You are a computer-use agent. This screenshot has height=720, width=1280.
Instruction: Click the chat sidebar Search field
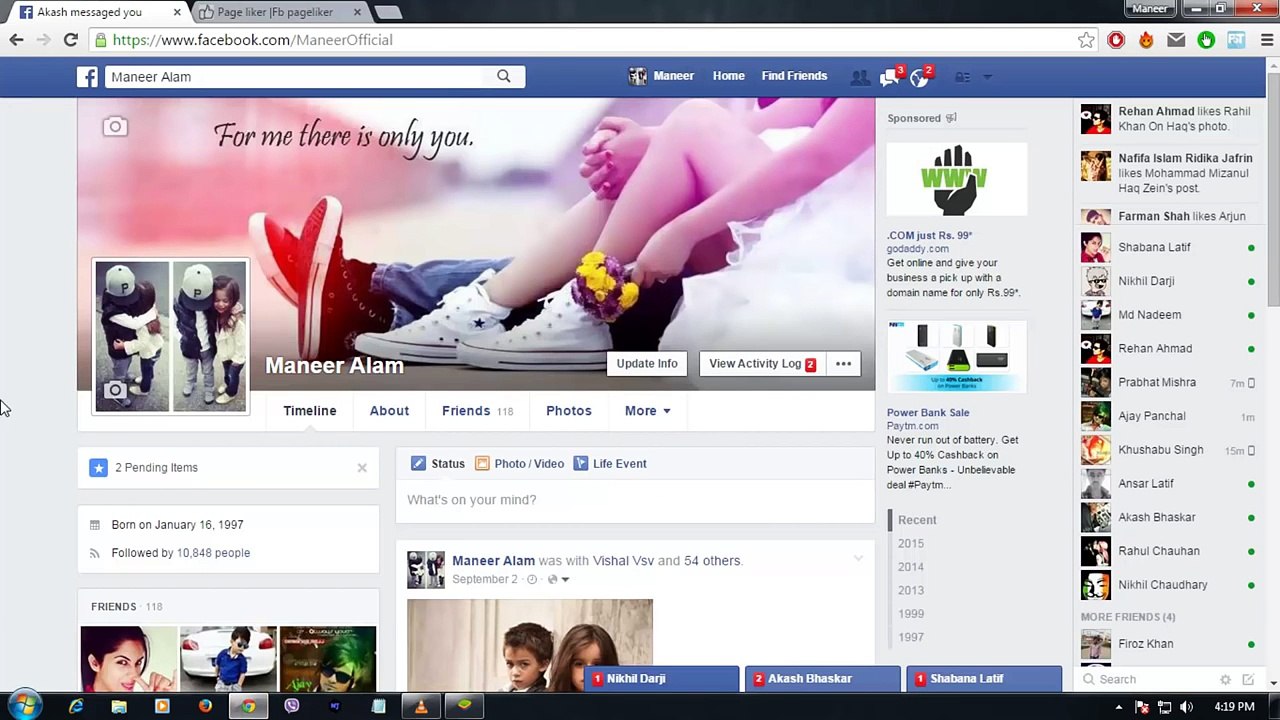(1150, 680)
